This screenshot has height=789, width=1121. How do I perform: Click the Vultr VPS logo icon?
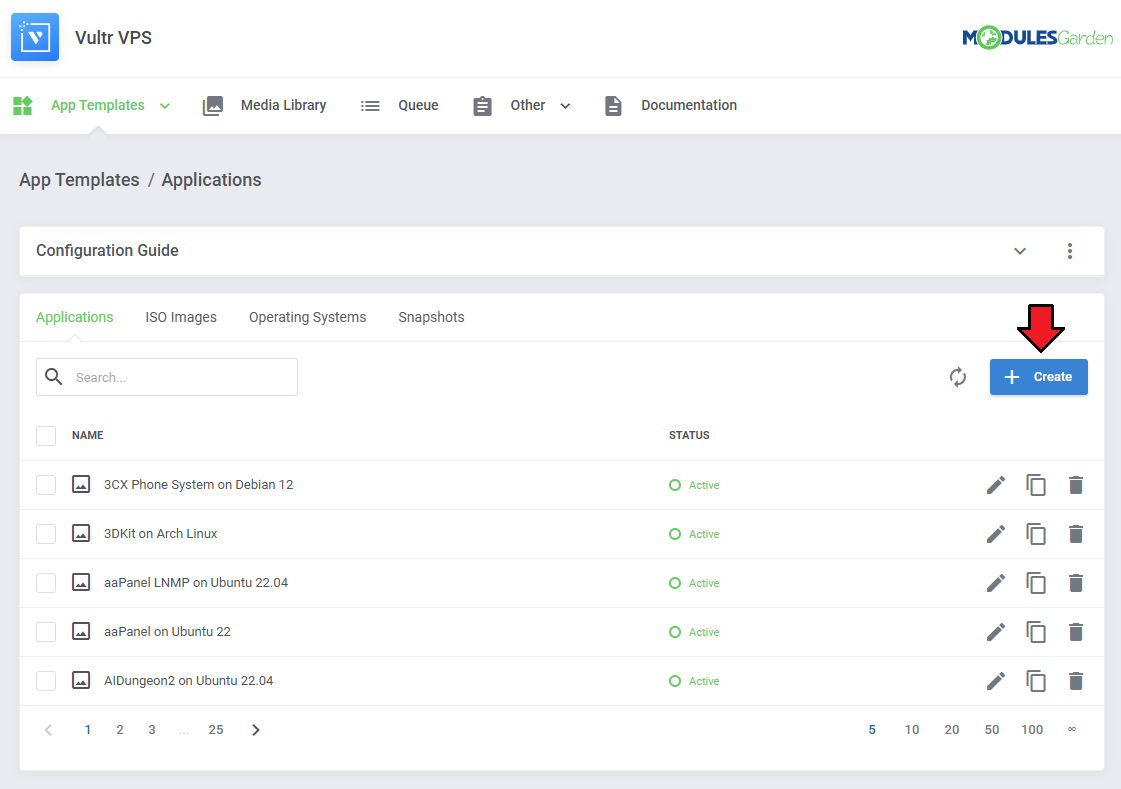(35, 37)
